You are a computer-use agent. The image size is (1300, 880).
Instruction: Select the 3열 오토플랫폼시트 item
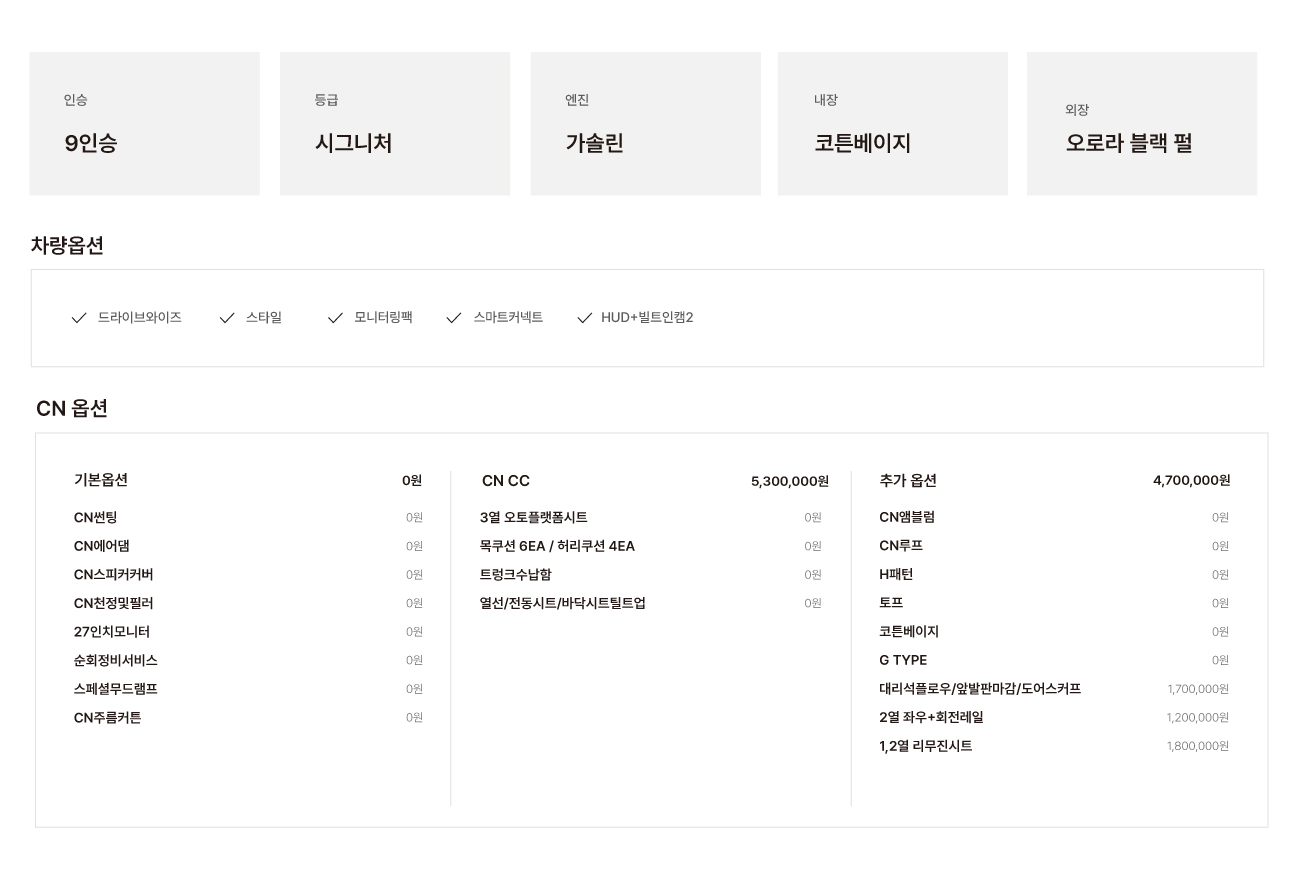click(534, 518)
